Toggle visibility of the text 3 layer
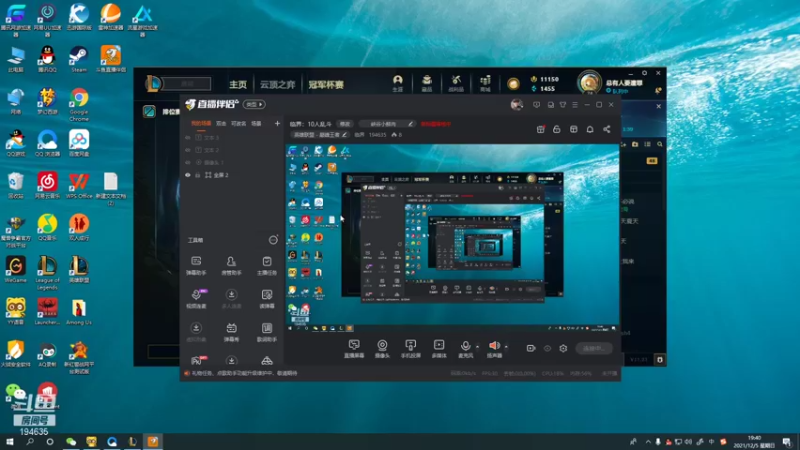Viewport: 800px width, 450px height. 188,138
